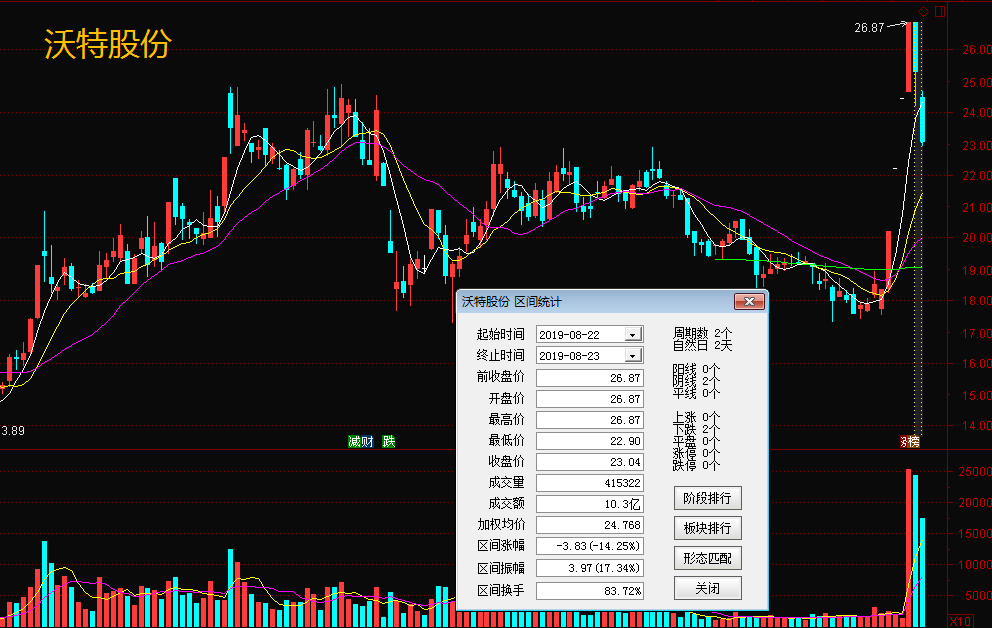The width and height of the screenshot is (992, 628).
Task: Select the 前收盘价 value 26.87
Action: 590,378
